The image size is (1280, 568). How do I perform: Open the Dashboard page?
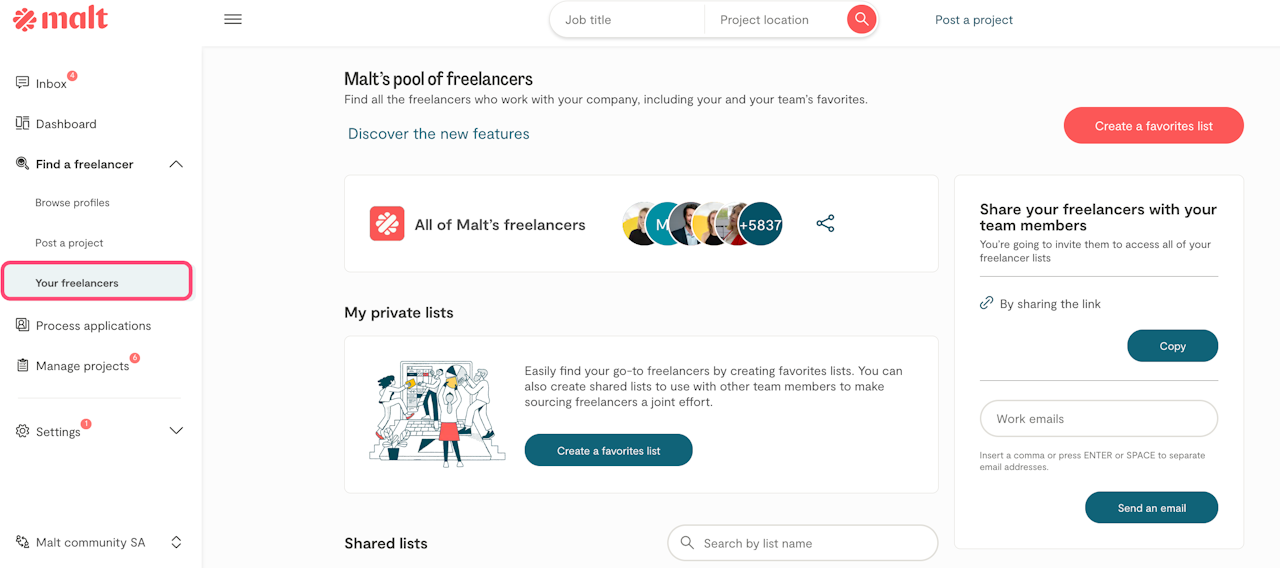66,124
